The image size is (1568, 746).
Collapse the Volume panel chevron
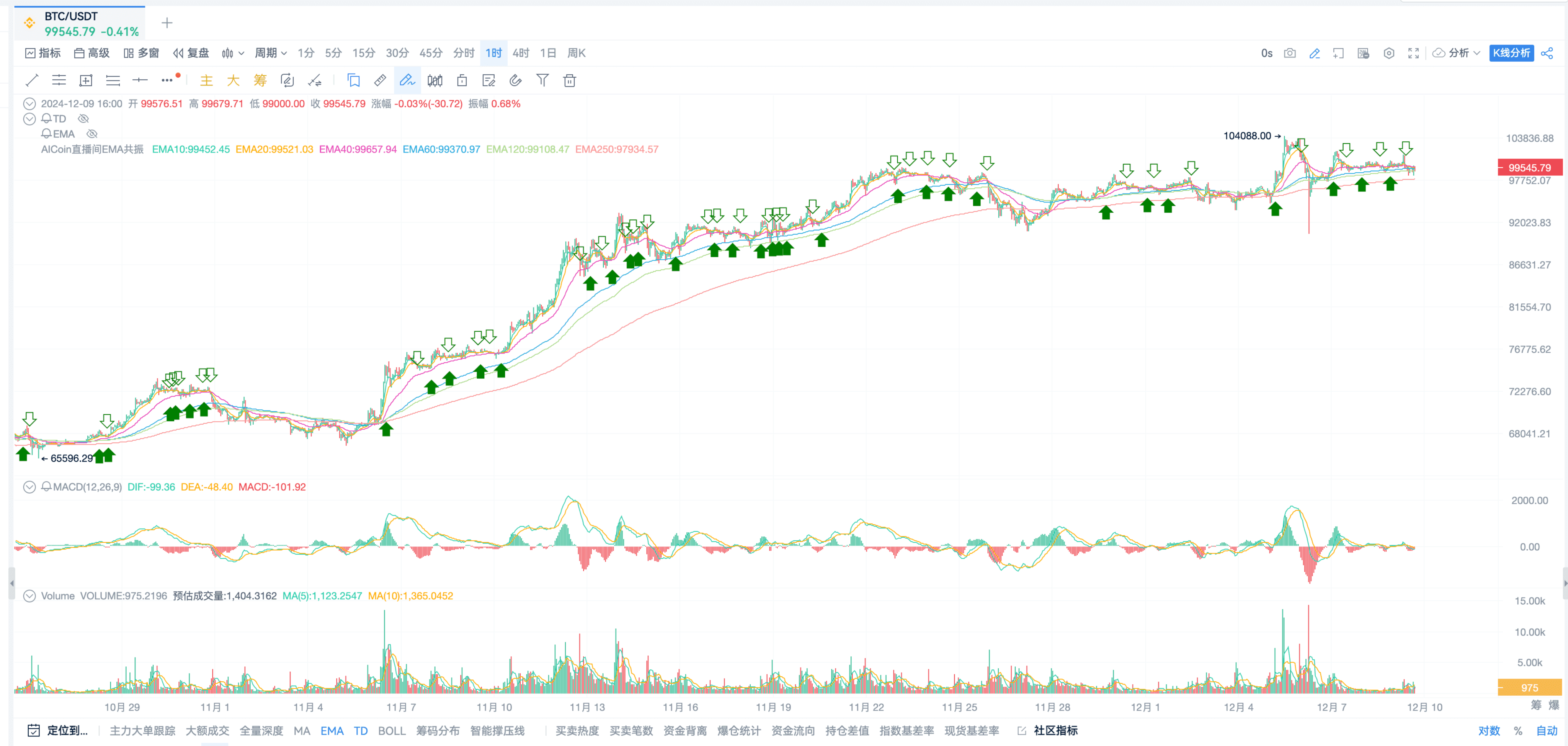[x=29, y=595]
